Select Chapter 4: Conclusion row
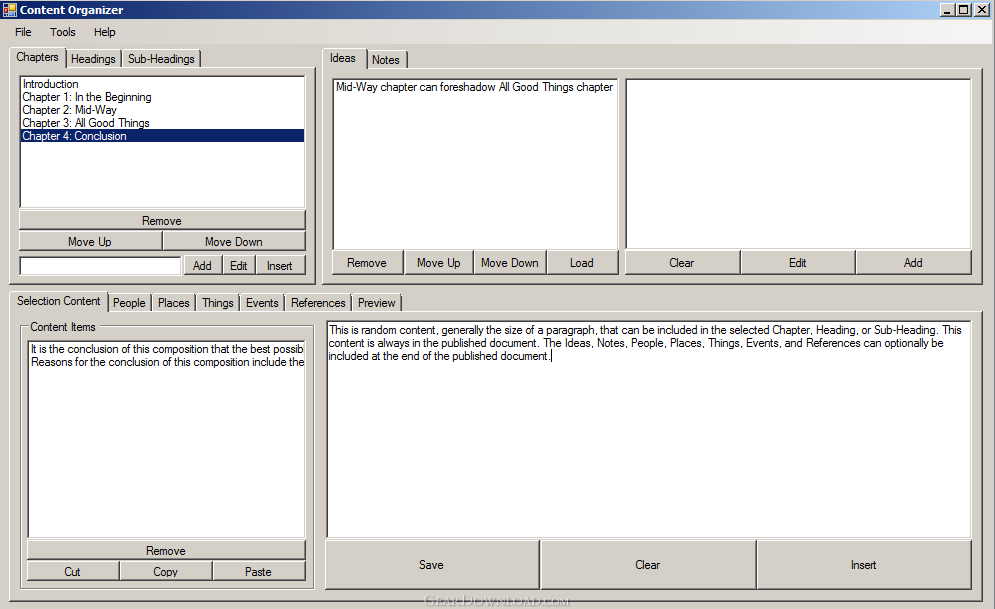This screenshot has height=609, width=995. click(162, 136)
